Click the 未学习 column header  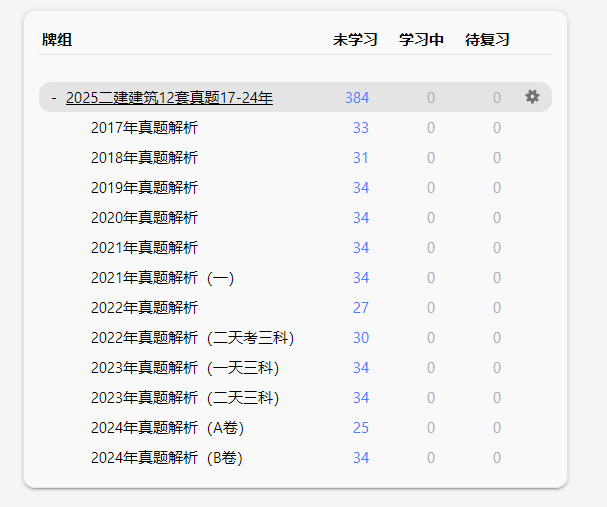(x=355, y=40)
